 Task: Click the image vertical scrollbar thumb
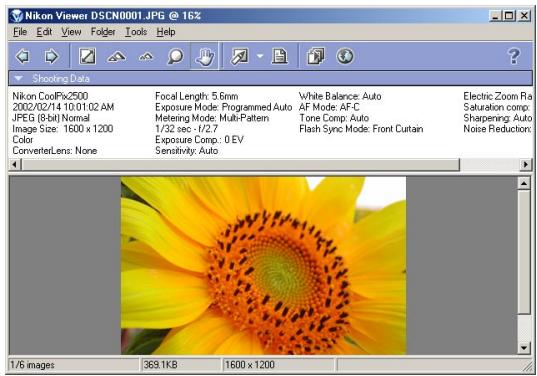pyautogui.click(x=523, y=252)
